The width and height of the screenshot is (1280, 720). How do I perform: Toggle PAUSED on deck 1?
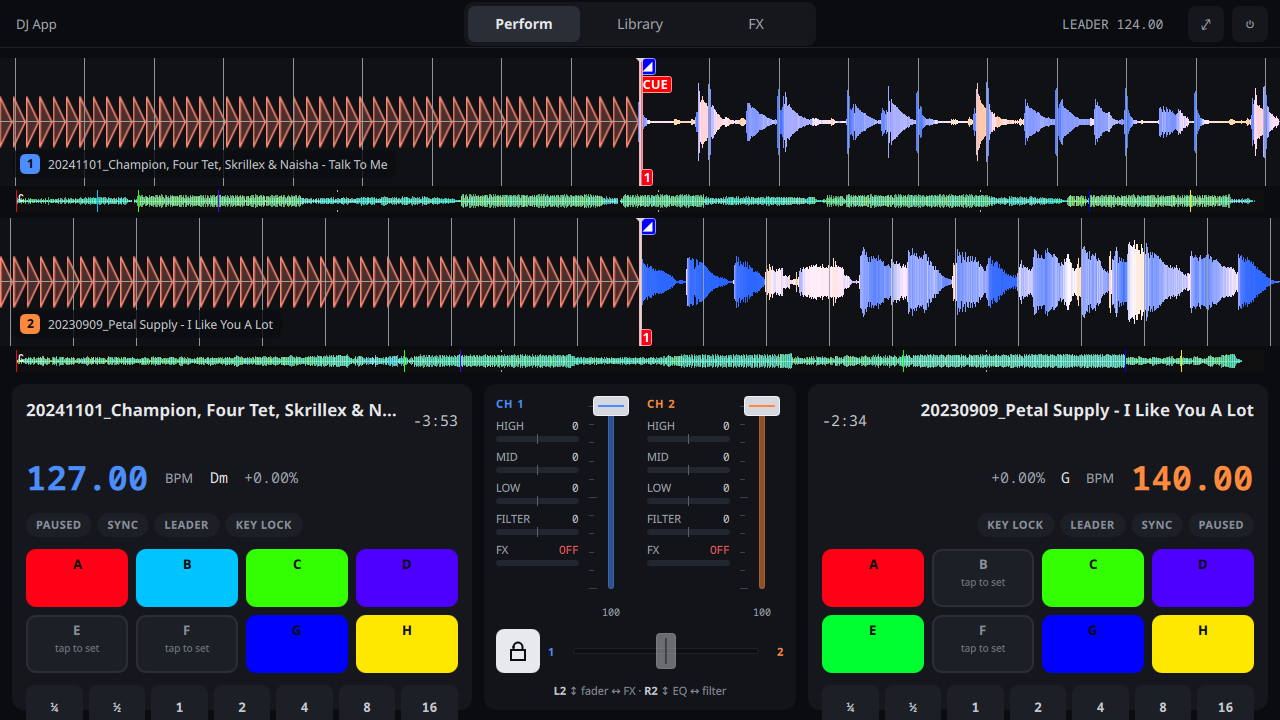(59, 525)
